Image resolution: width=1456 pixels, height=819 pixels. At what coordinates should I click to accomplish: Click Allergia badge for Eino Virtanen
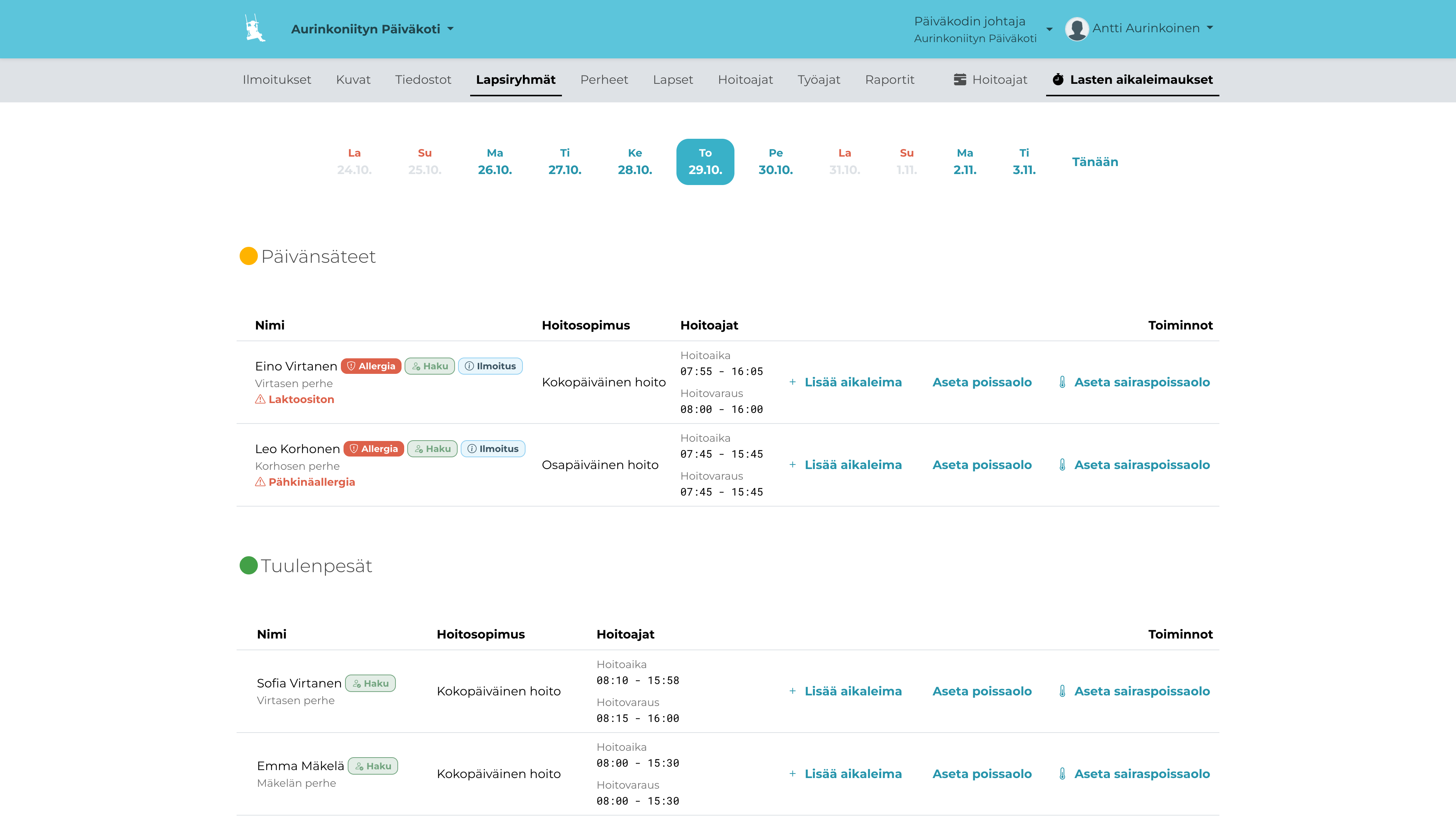(371, 366)
